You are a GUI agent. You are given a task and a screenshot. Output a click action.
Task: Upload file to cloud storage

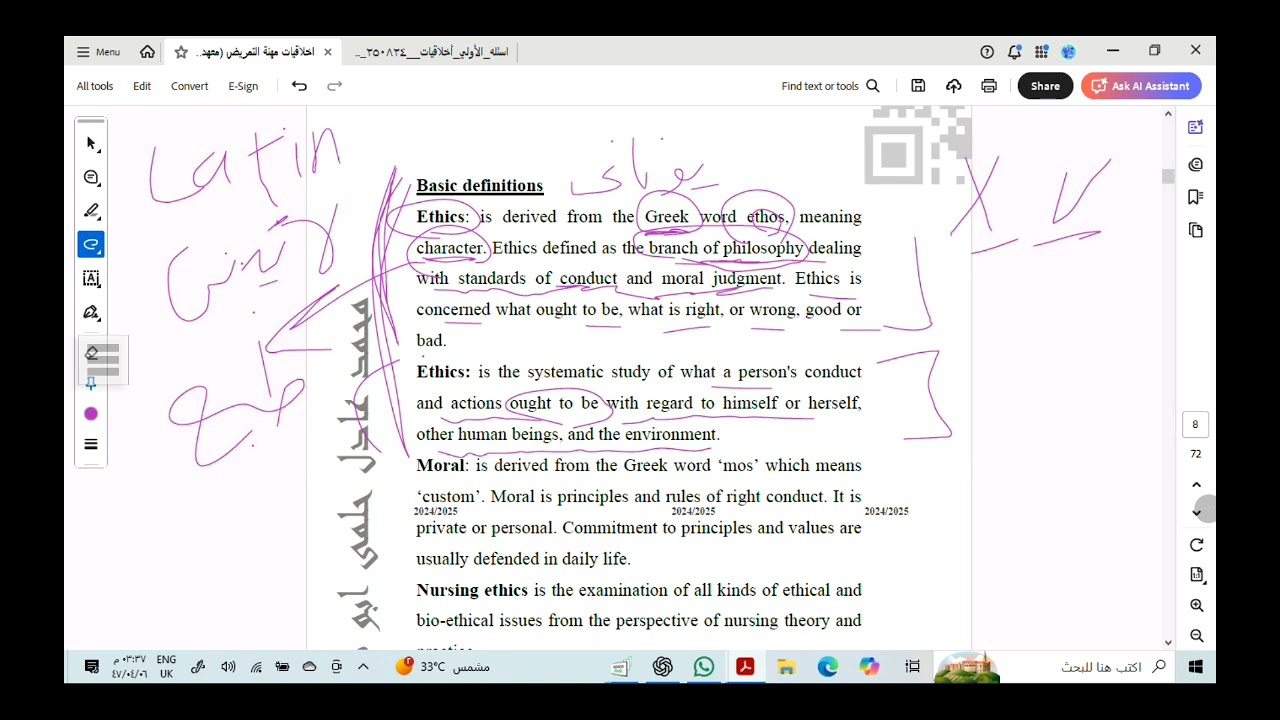[953, 86]
